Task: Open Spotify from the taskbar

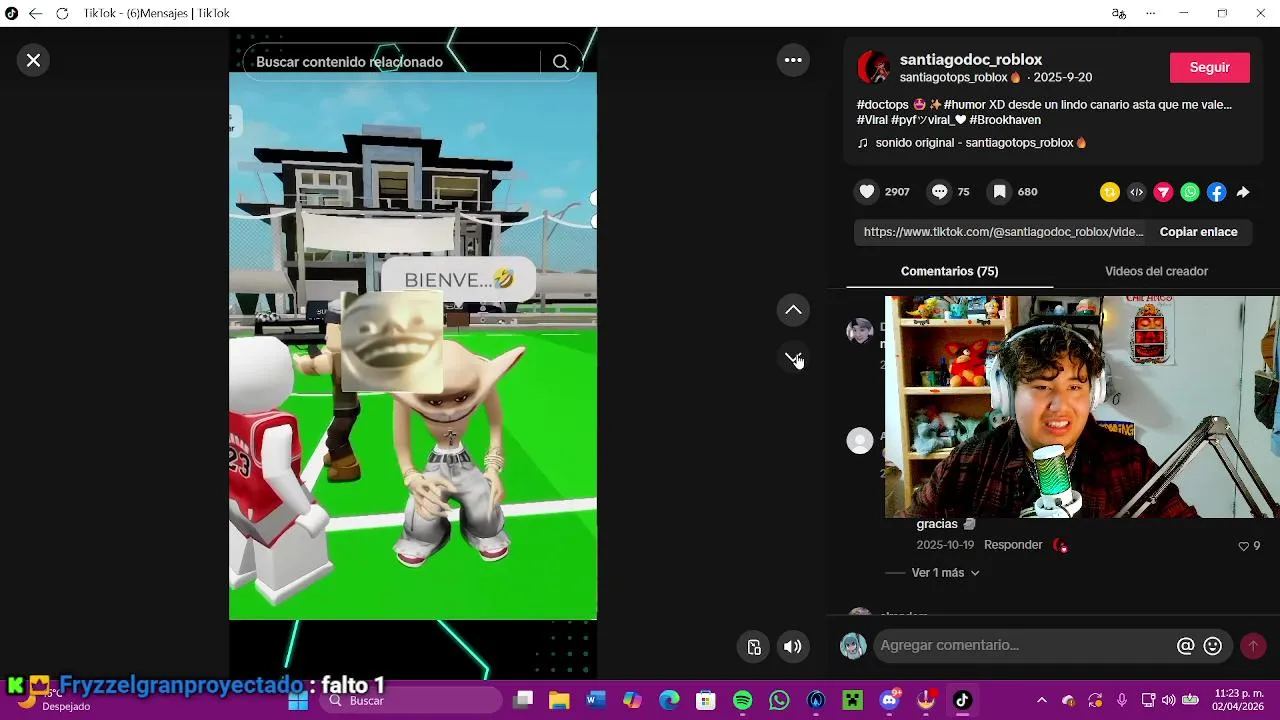Action: (x=743, y=701)
